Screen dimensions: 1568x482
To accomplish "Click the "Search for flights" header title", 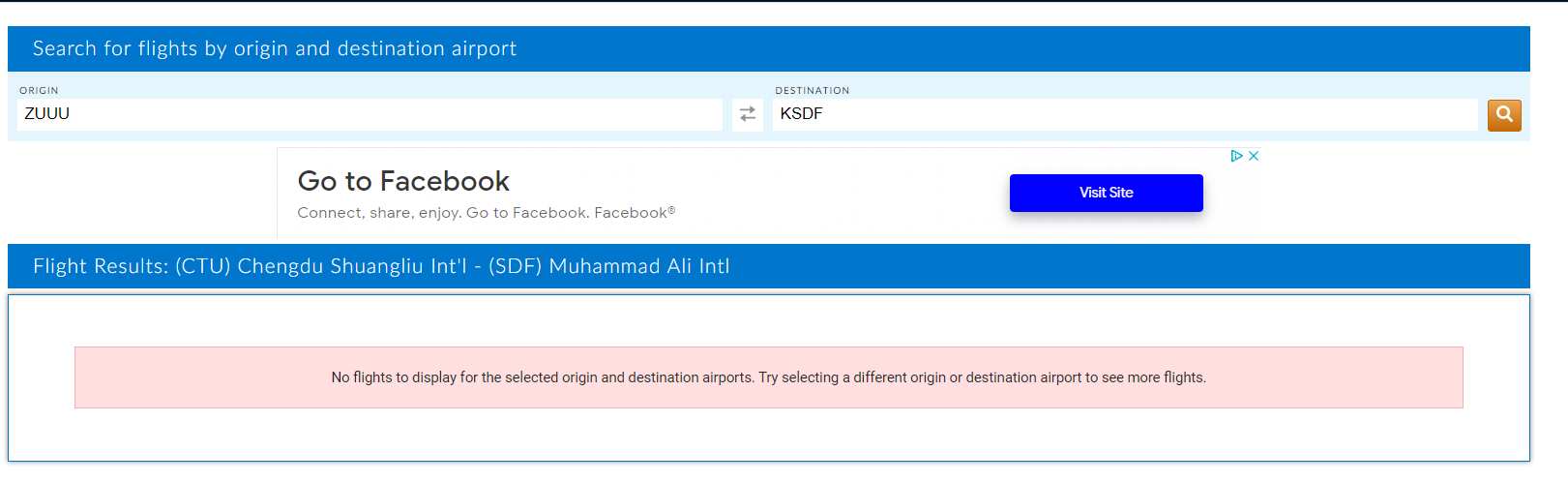I will pos(275,48).
